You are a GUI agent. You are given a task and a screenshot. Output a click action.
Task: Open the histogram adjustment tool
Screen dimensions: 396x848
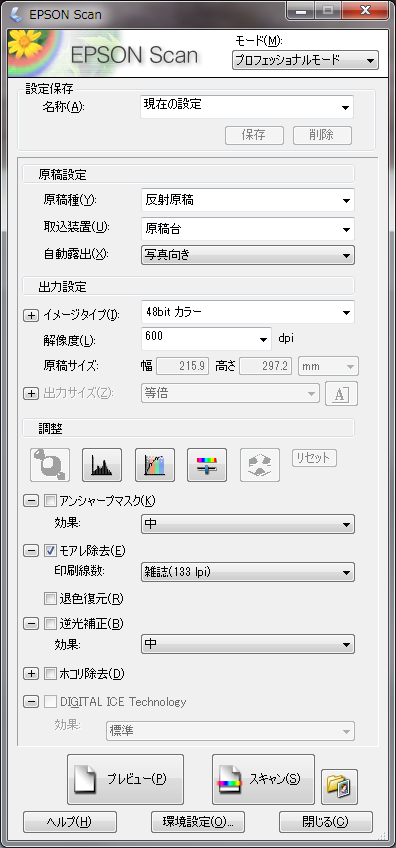click(102, 465)
